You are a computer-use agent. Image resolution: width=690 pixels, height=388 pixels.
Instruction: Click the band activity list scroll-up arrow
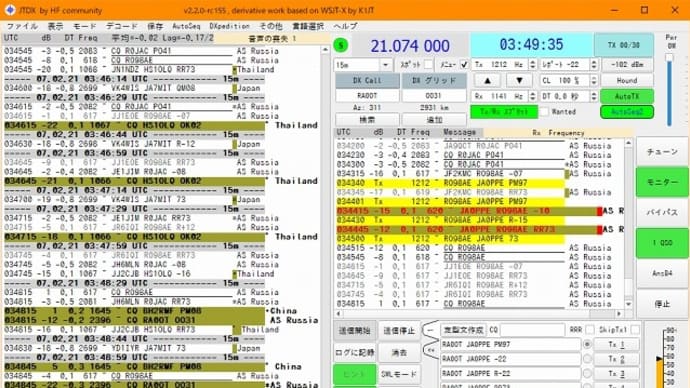pos(325,50)
